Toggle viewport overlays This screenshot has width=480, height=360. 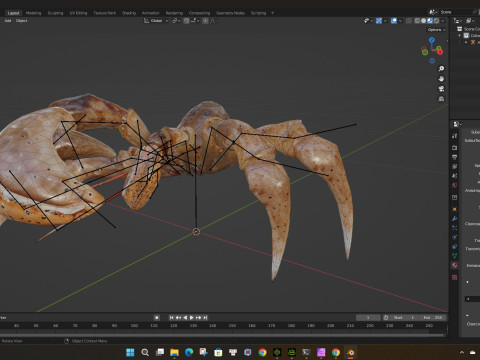[x=394, y=21]
